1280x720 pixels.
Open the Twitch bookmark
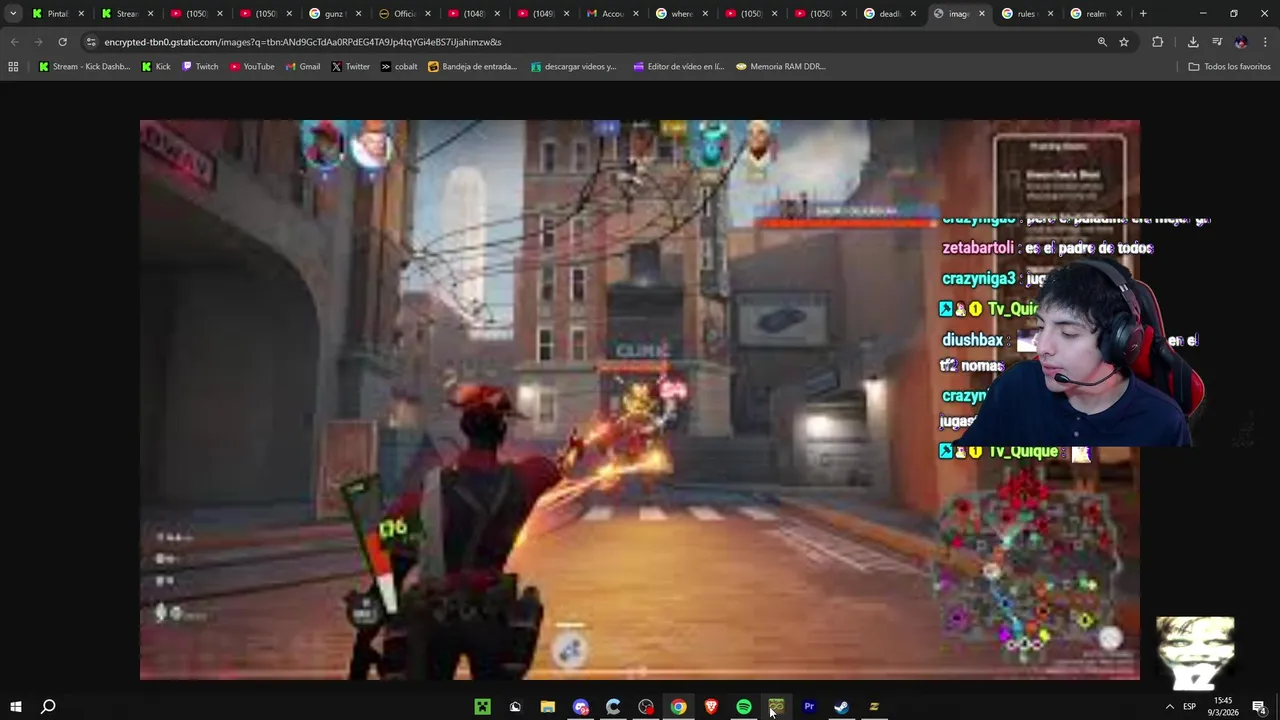(x=200, y=67)
